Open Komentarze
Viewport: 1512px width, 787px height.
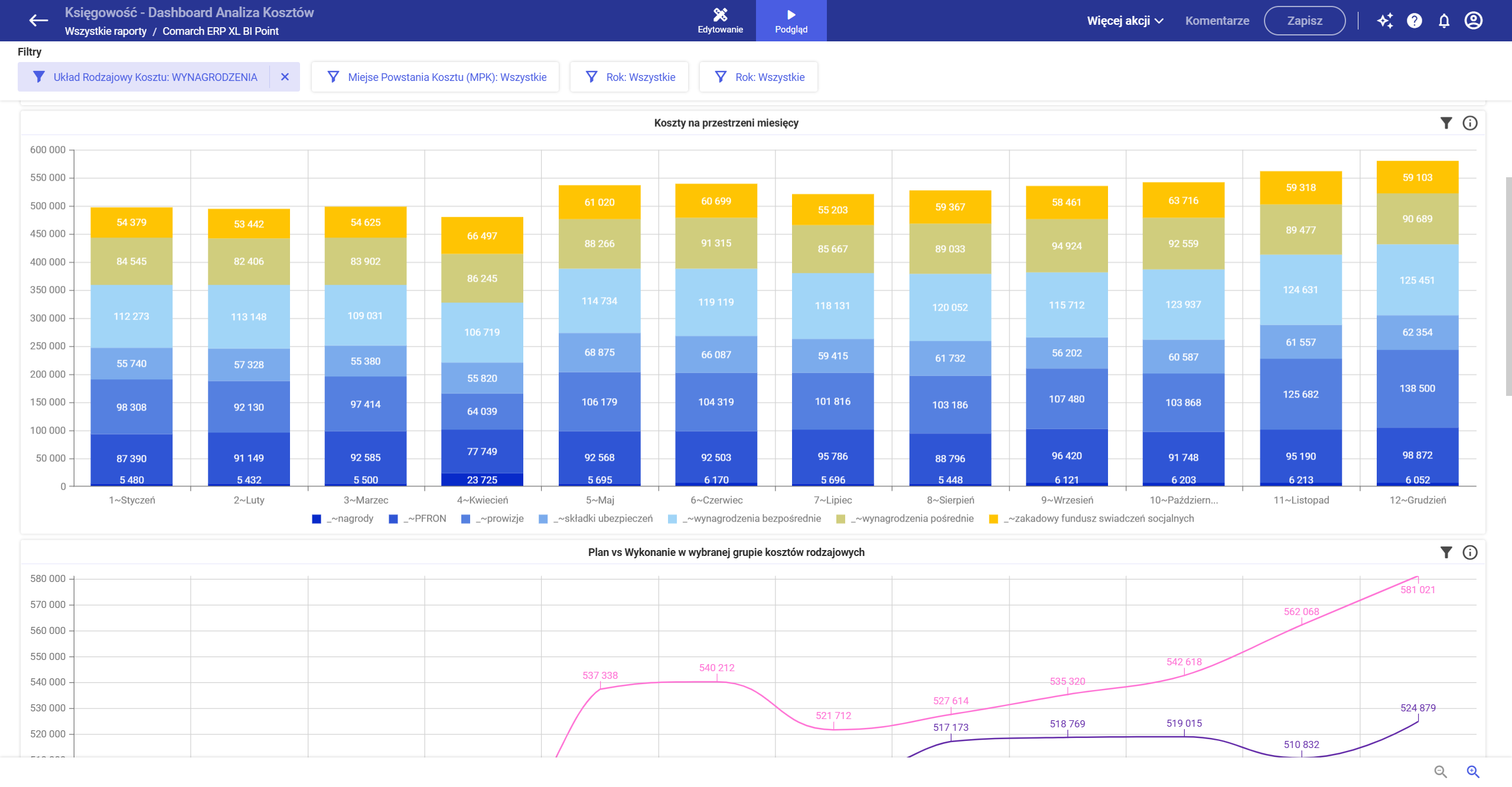coord(1217,21)
